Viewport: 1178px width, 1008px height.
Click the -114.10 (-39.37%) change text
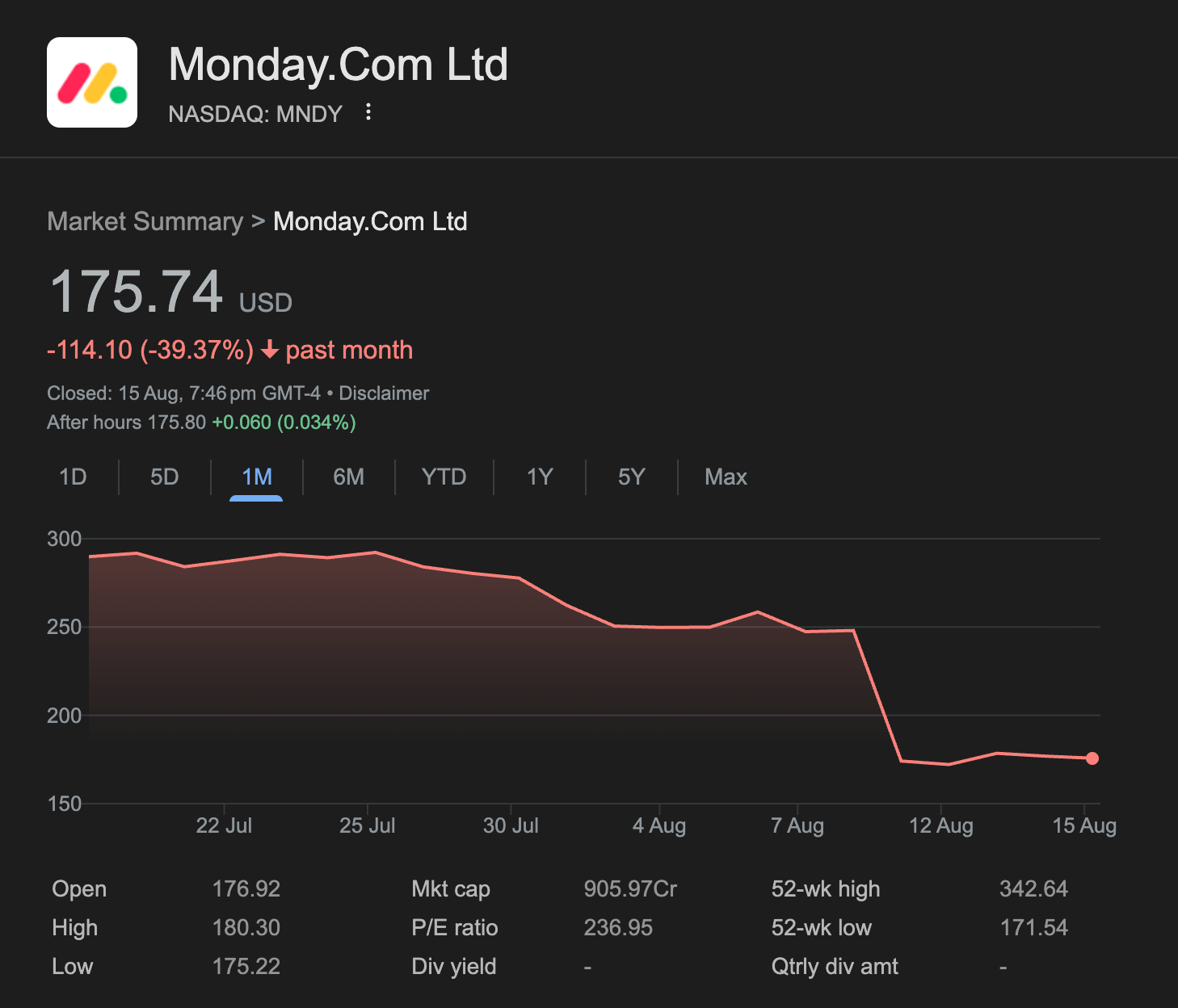(x=150, y=350)
